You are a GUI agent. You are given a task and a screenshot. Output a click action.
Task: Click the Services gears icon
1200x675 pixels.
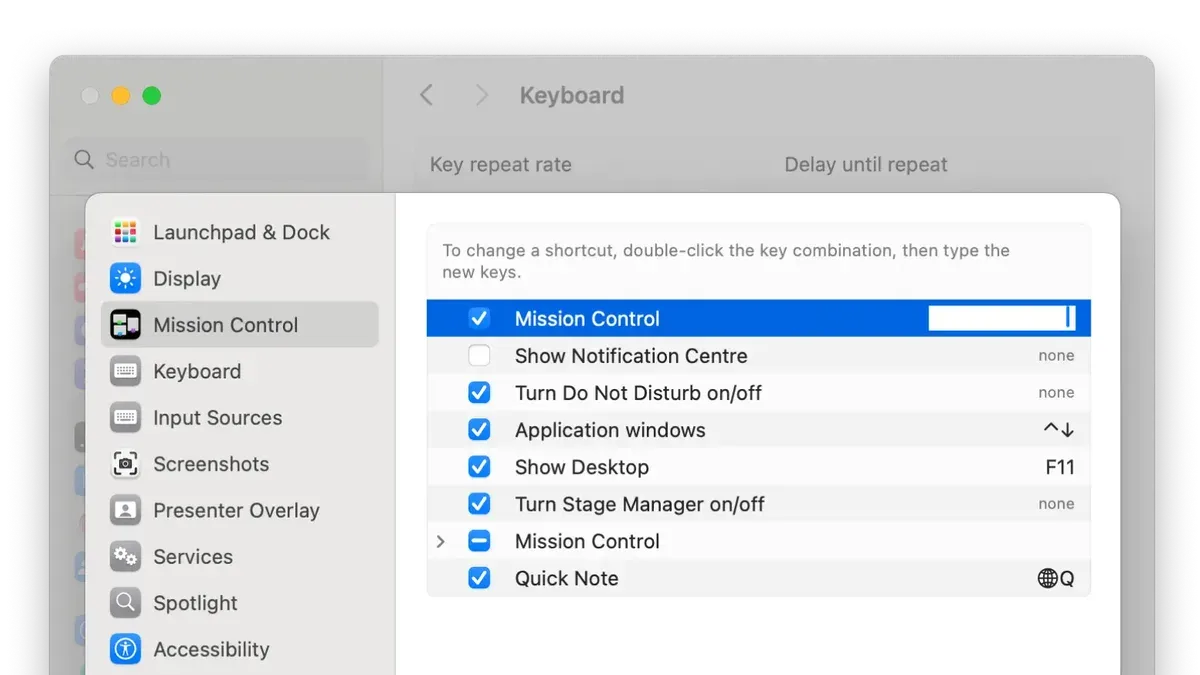(x=125, y=556)
